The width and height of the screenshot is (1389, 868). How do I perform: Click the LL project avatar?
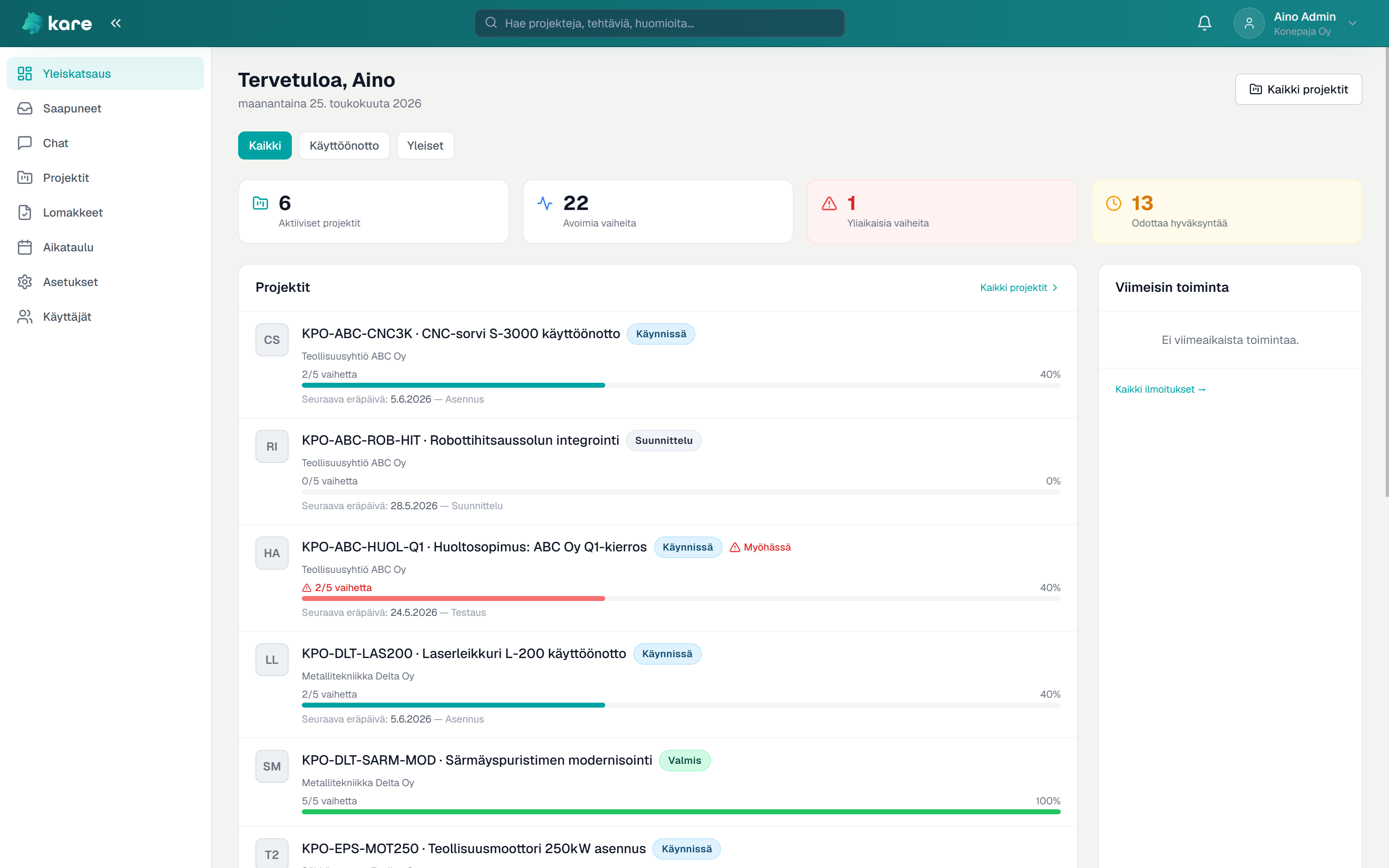(272, 660)
